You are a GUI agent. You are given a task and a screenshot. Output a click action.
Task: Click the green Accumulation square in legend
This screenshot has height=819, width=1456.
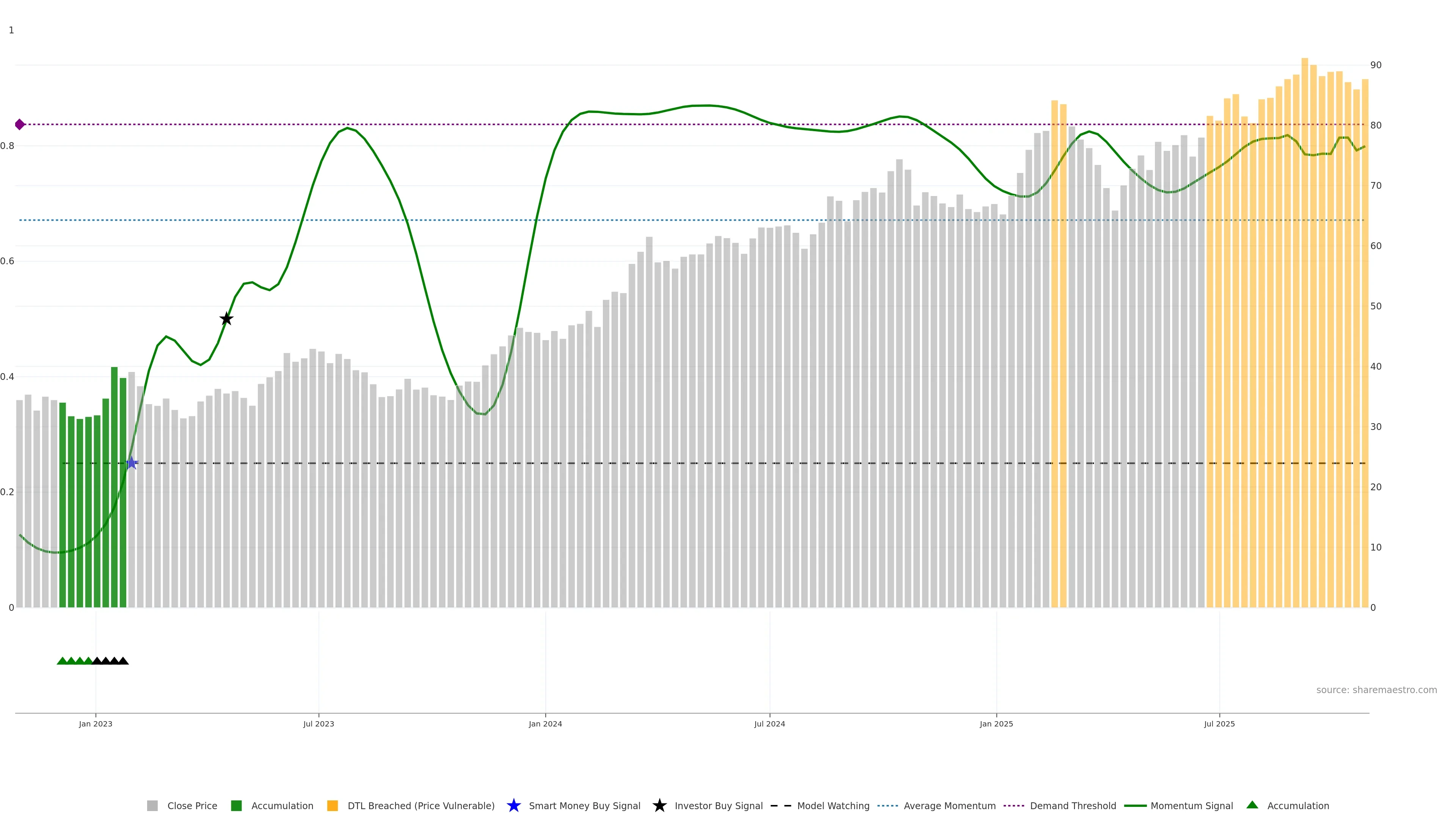pos(236,805)
